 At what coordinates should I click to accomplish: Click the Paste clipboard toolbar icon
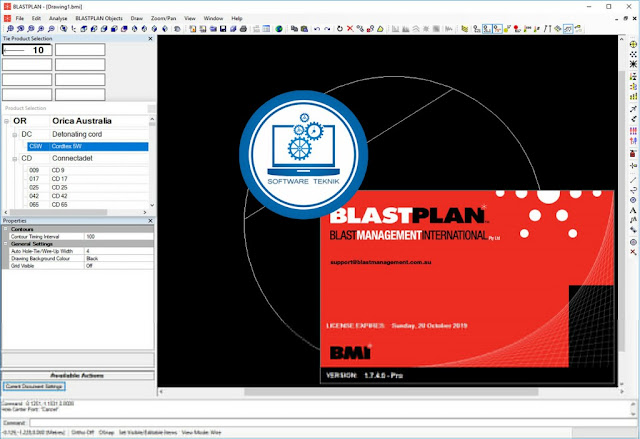[304, 29]
